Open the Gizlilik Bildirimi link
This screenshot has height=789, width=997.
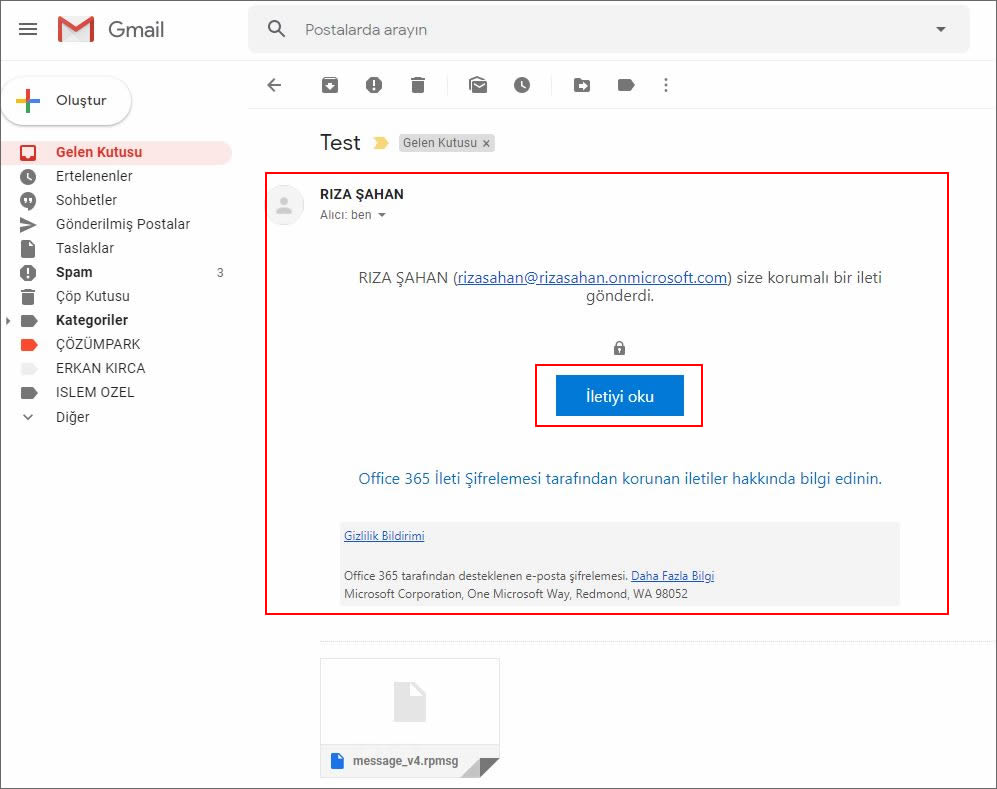click(384, 536)
